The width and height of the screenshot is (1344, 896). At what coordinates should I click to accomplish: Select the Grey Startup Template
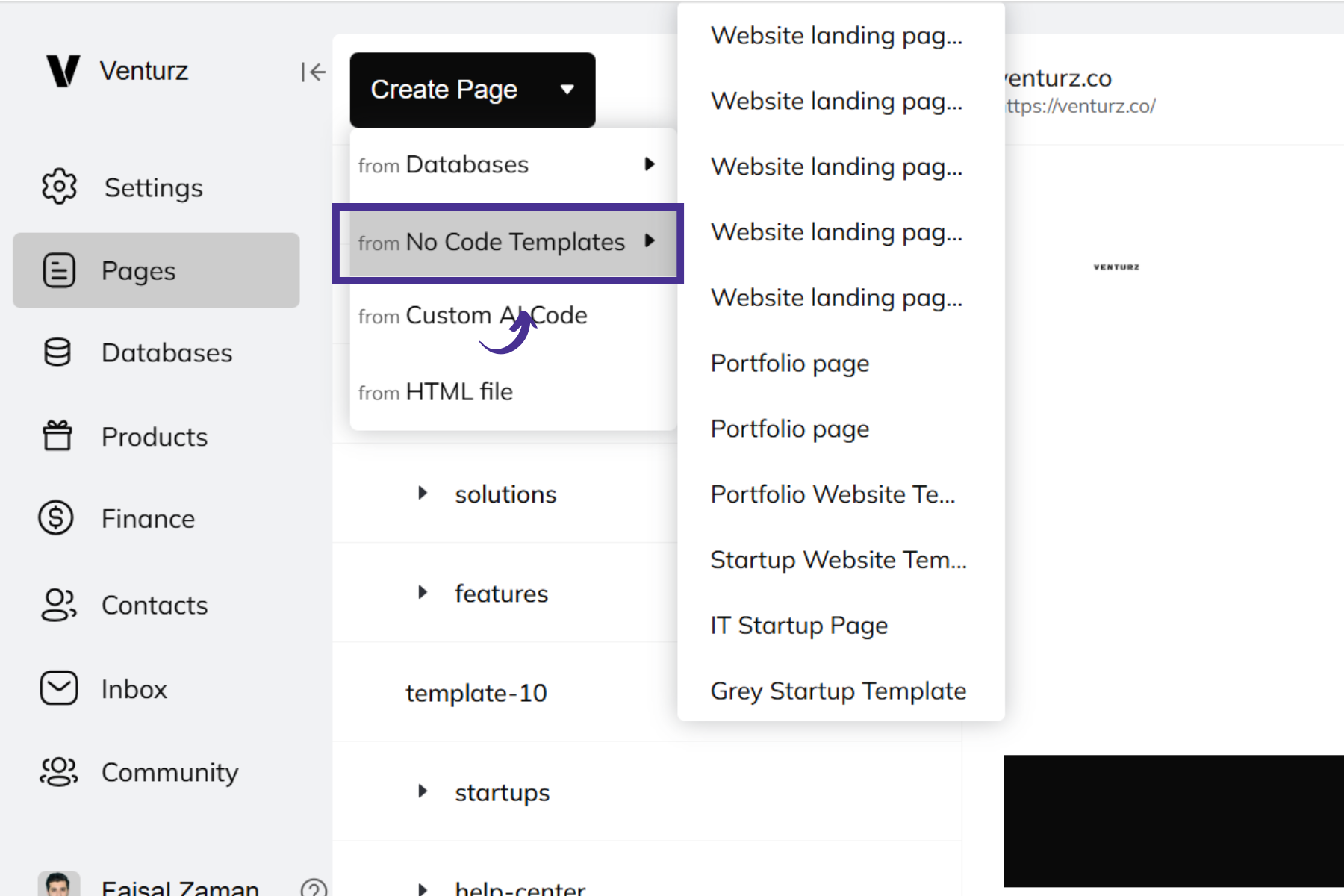(841, 691)
